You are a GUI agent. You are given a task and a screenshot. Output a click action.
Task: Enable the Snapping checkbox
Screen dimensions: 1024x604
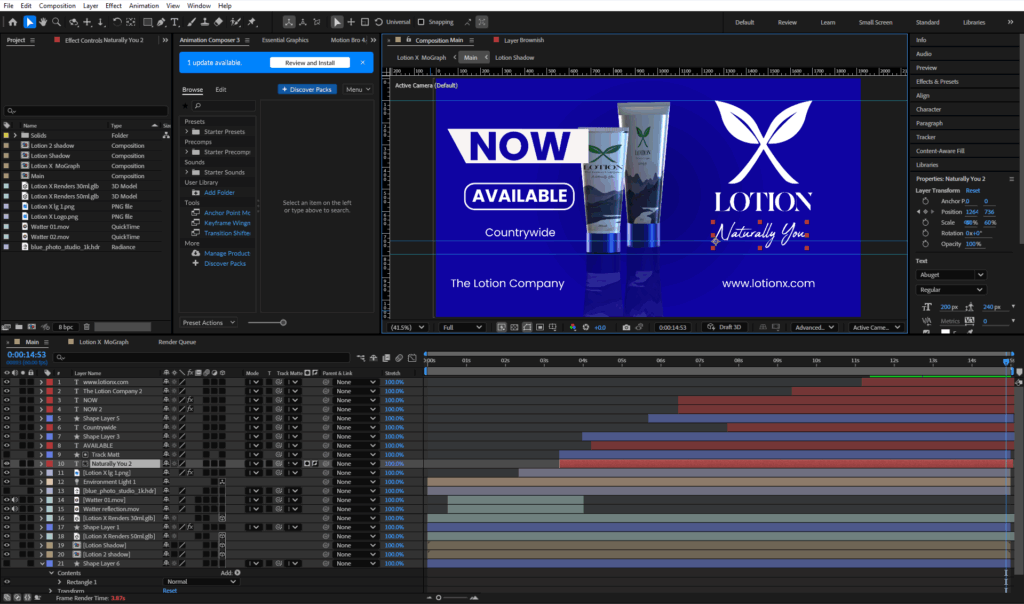point(421,22)
